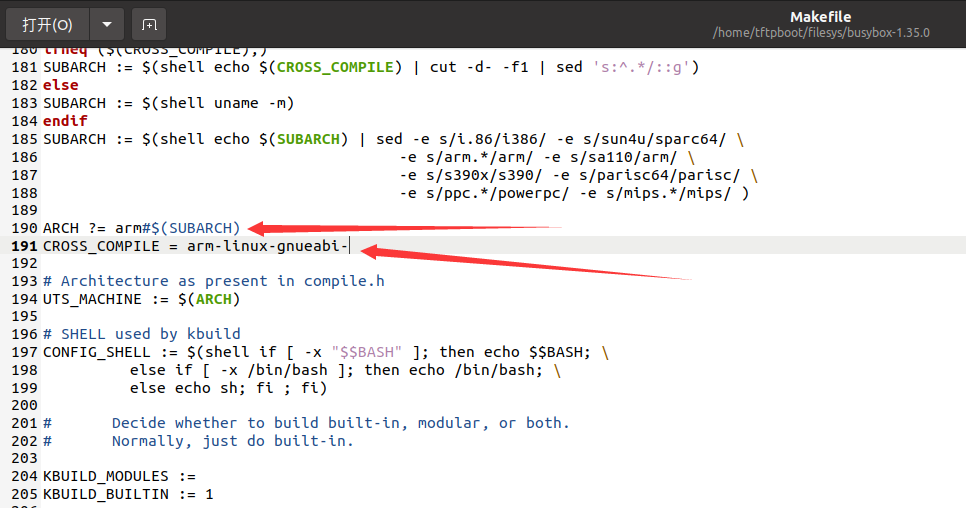Screen dimensions: 966x508
Task: Click the 'endif' keyword on line 184
Action: click(x=65, y=121)
